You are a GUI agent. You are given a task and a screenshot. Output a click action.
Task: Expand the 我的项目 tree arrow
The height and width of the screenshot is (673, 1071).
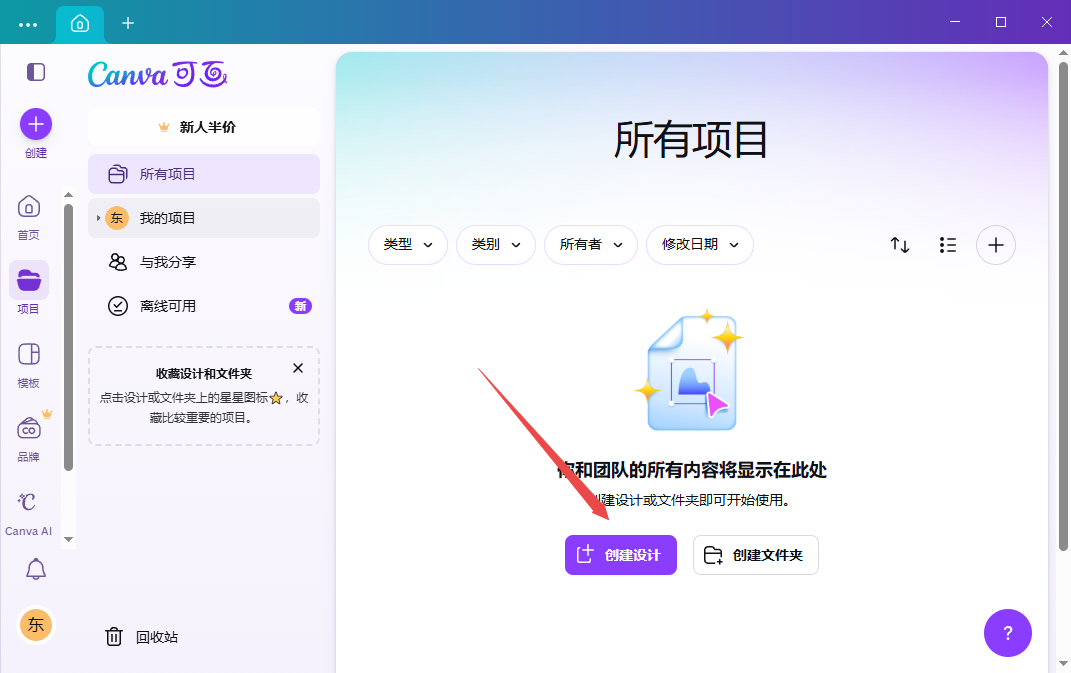[98, 218]
